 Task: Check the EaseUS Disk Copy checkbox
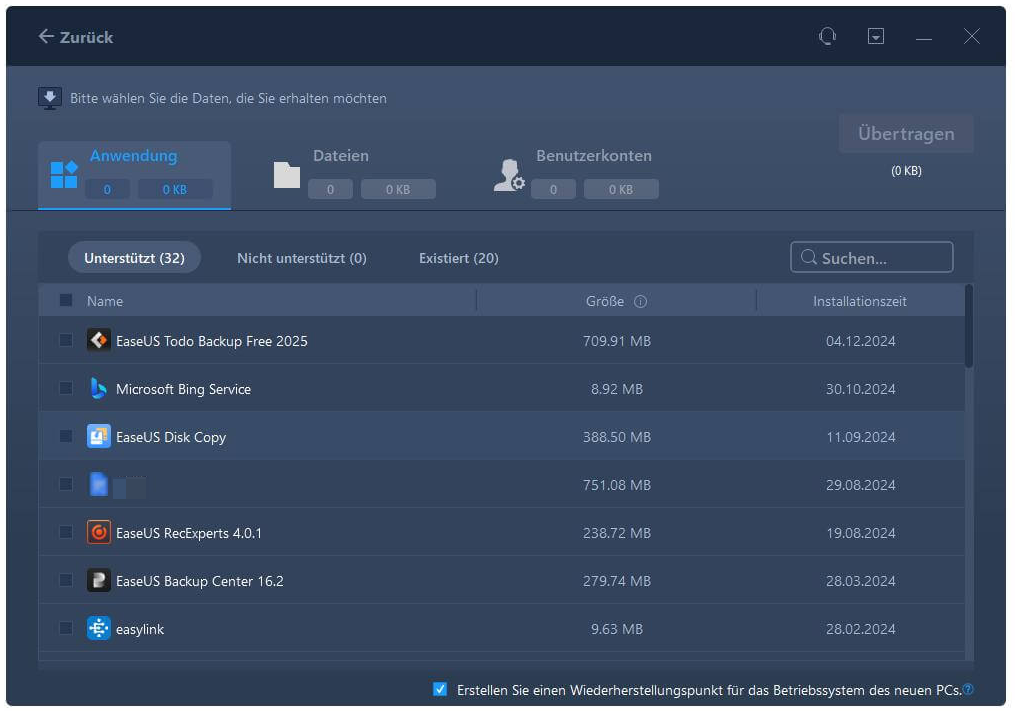(x=66, y=436)
